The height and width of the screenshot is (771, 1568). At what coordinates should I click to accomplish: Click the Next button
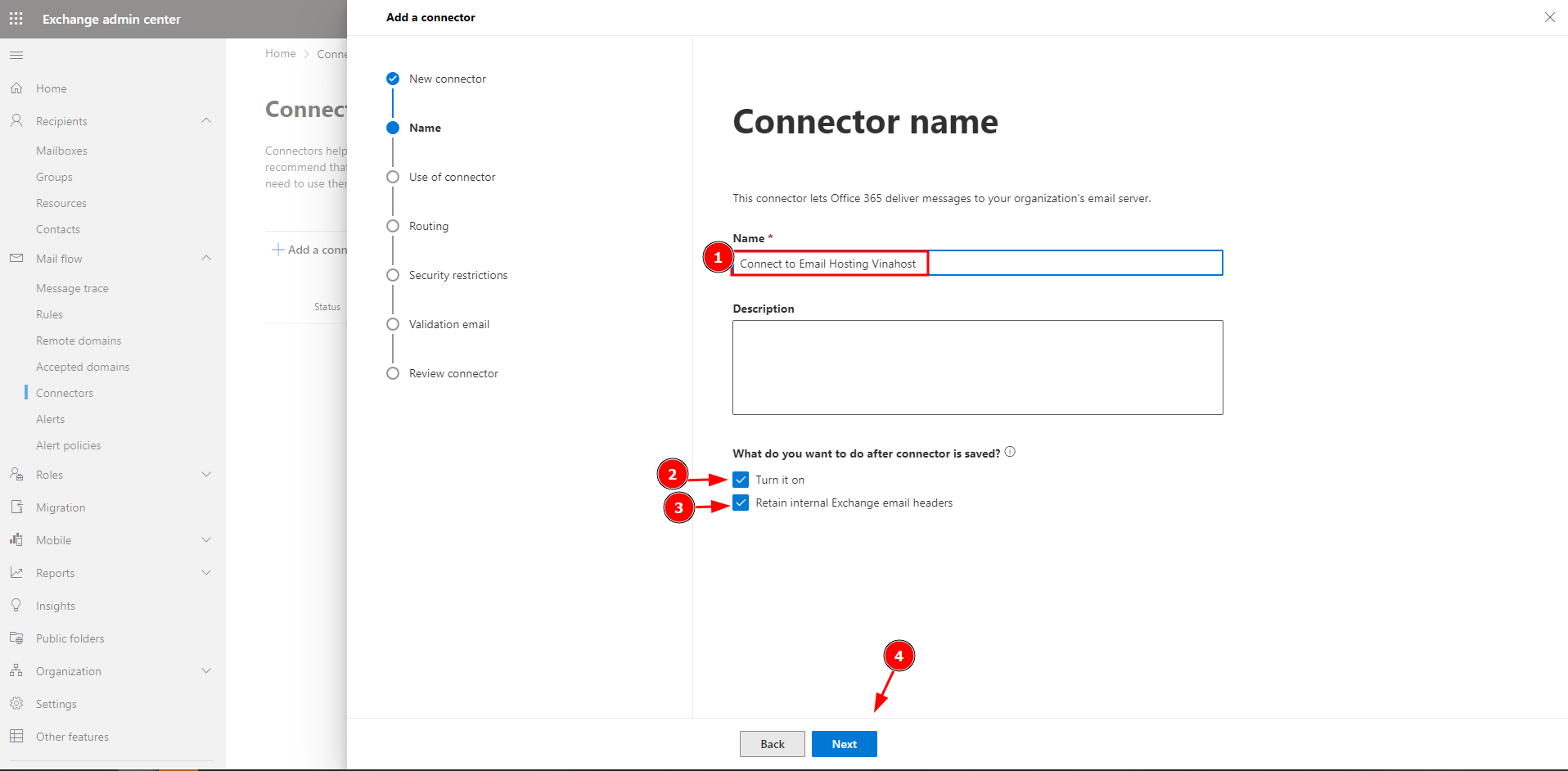[844, 744]
